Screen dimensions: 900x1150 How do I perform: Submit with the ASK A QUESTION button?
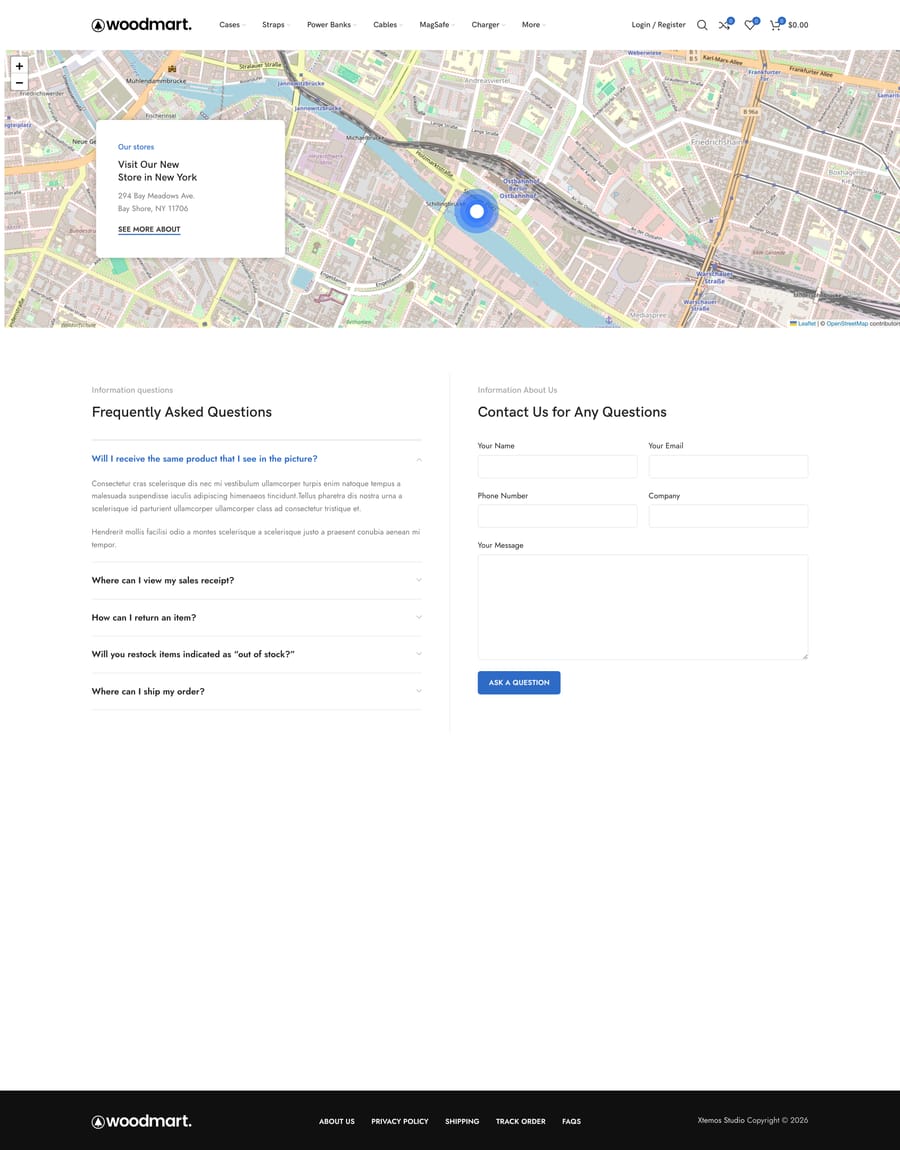point(519,683)
